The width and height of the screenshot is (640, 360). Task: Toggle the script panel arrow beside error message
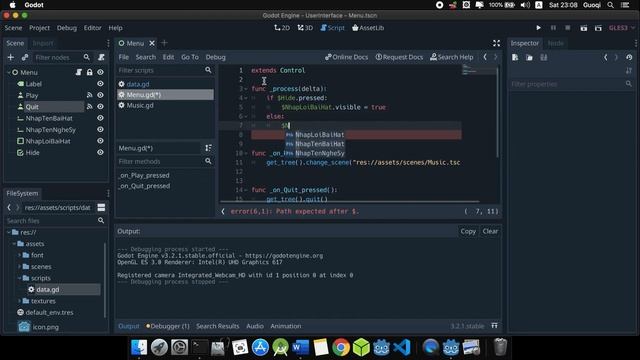223,211
